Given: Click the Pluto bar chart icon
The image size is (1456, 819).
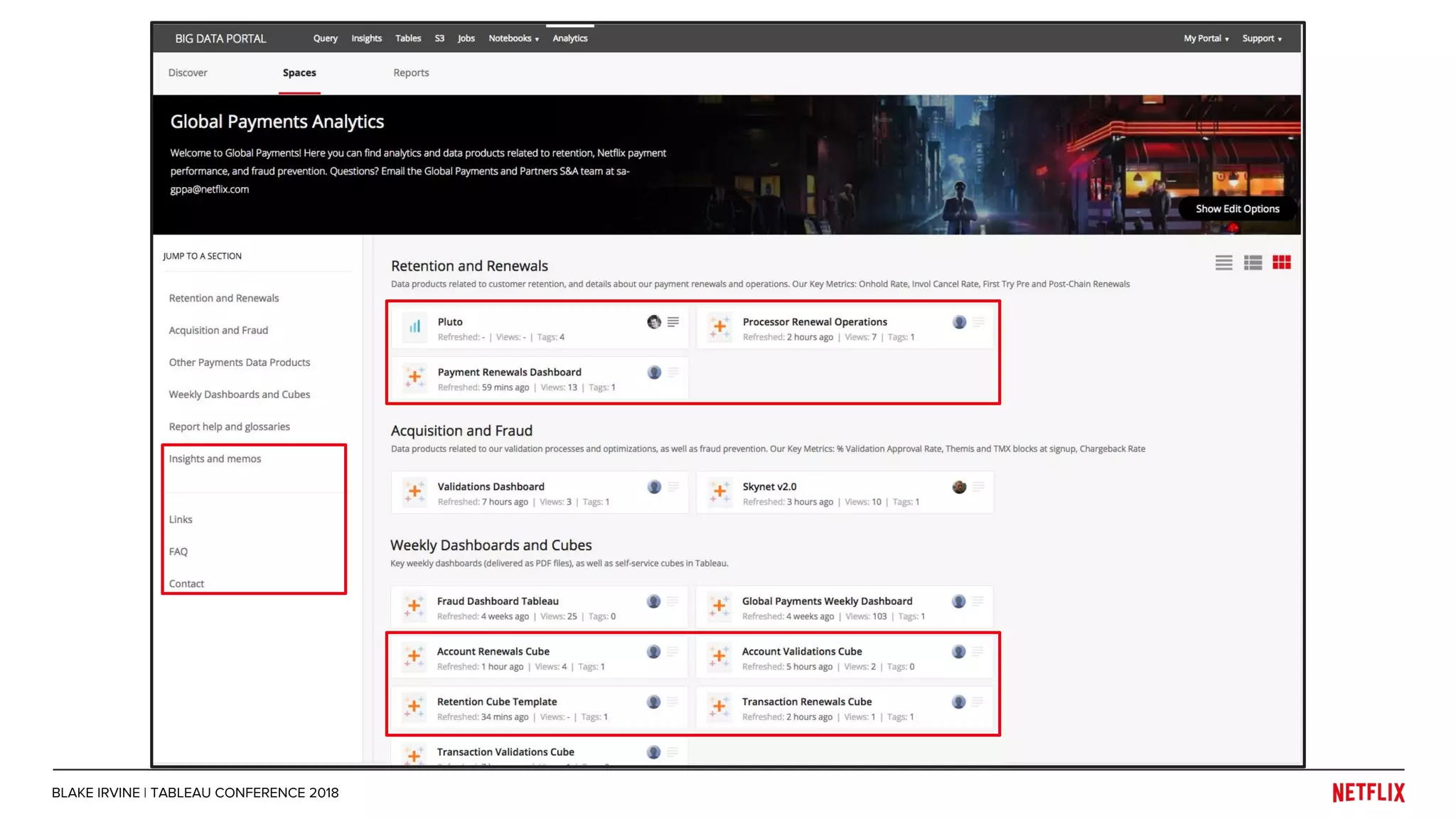Looking at the screenshot, I should 414,328.
